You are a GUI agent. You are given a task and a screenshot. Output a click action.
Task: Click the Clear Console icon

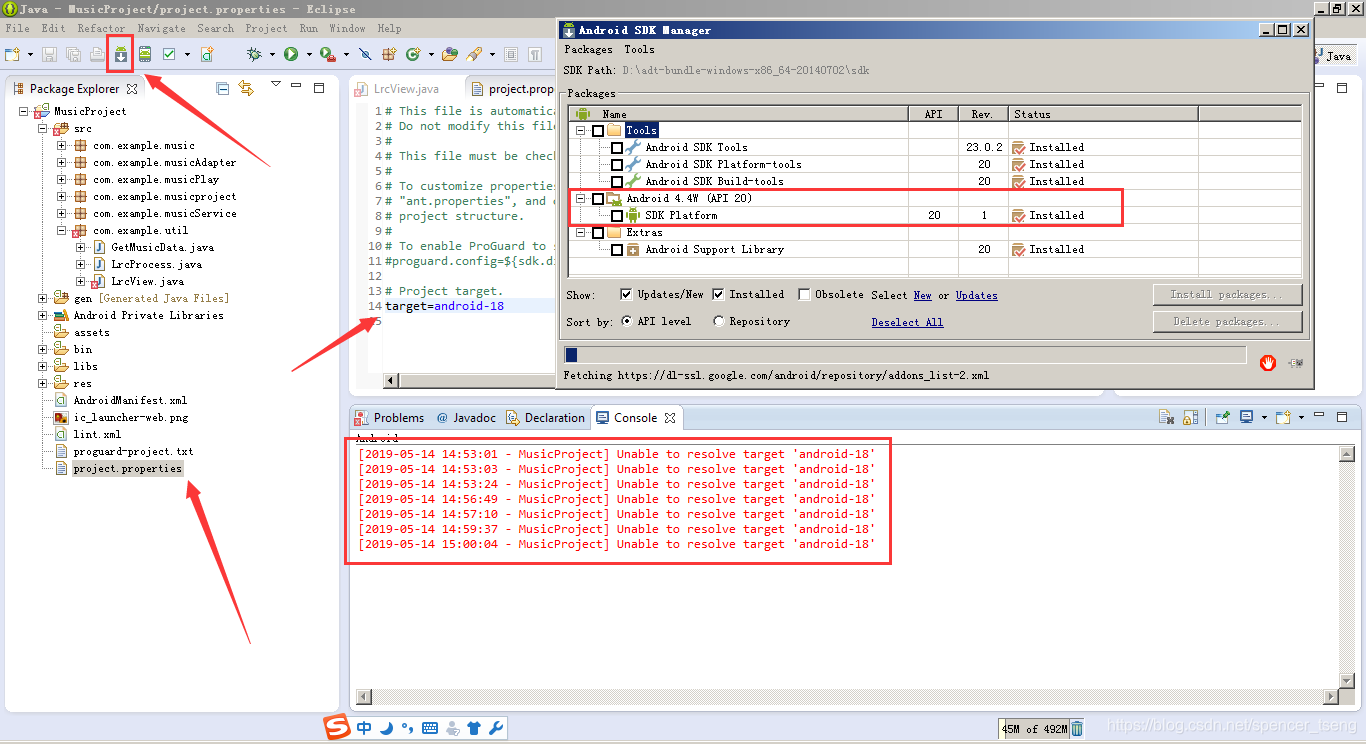click(x=1166, y=417)
